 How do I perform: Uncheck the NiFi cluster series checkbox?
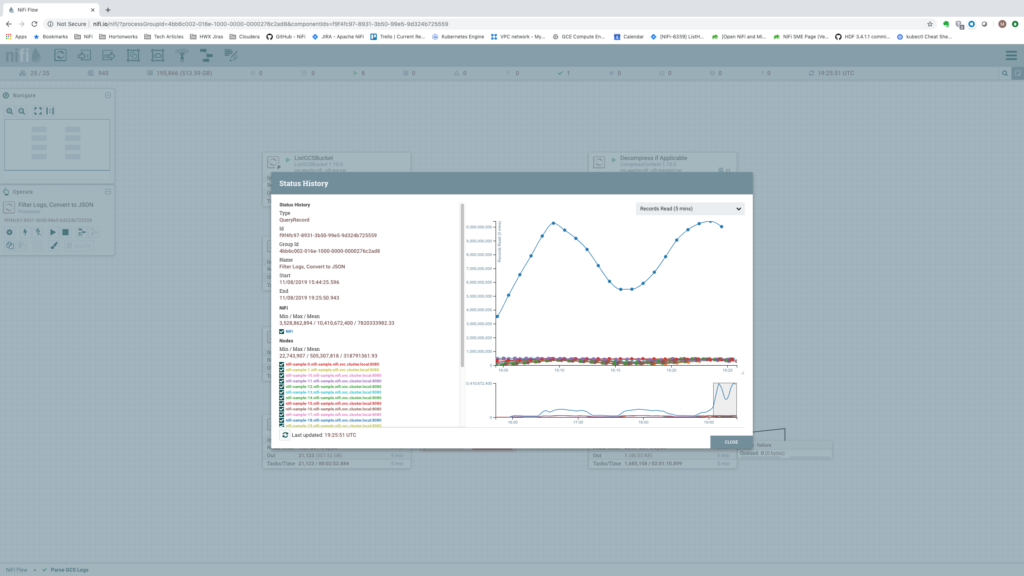click(282, 331)
